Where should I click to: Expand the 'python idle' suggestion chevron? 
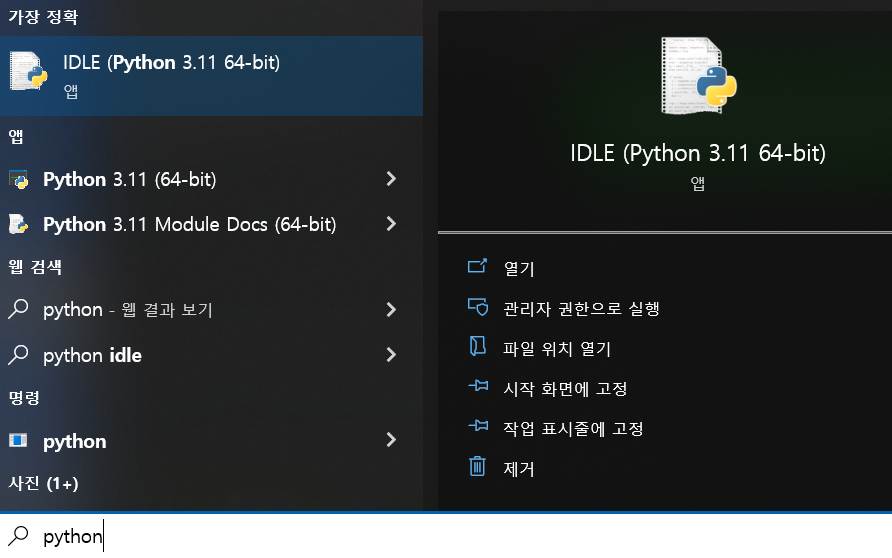391,354
